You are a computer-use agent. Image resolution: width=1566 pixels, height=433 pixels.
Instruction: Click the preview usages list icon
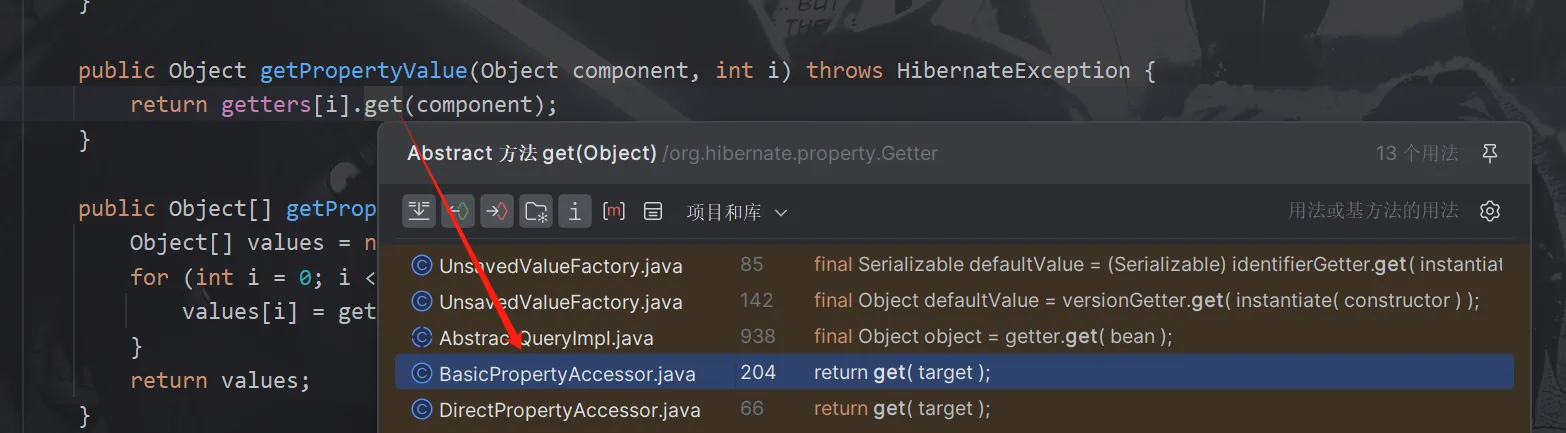tap(653, 211)
